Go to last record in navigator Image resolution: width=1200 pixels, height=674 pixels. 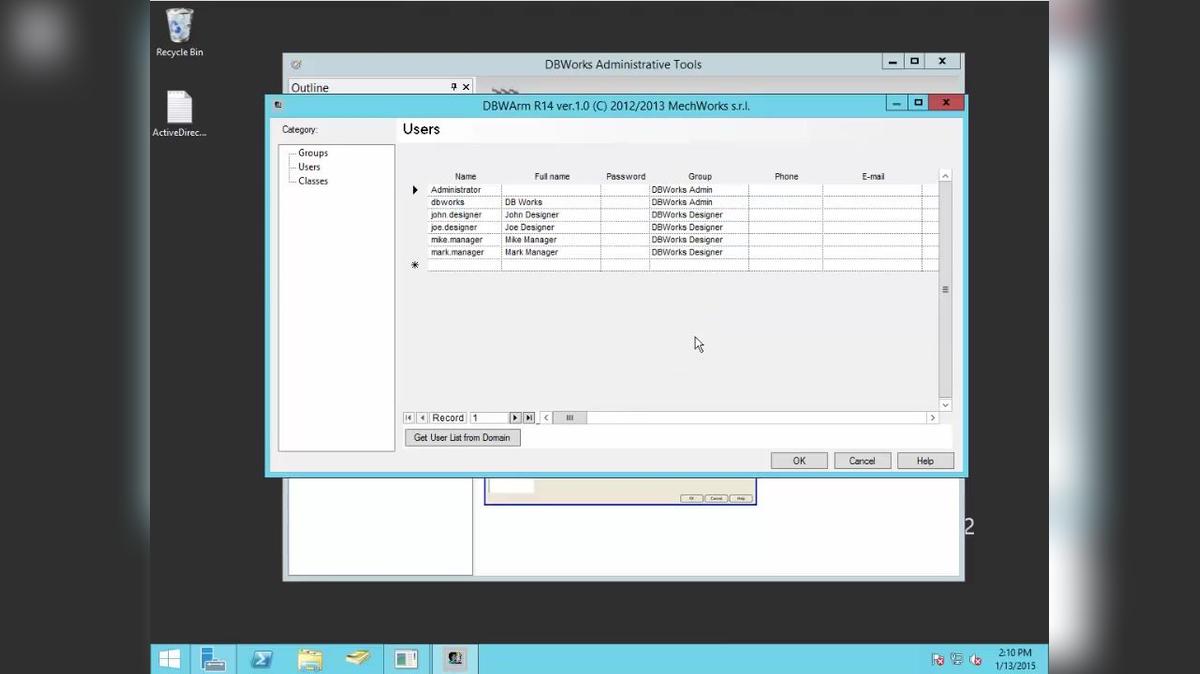tap(529, 418)
